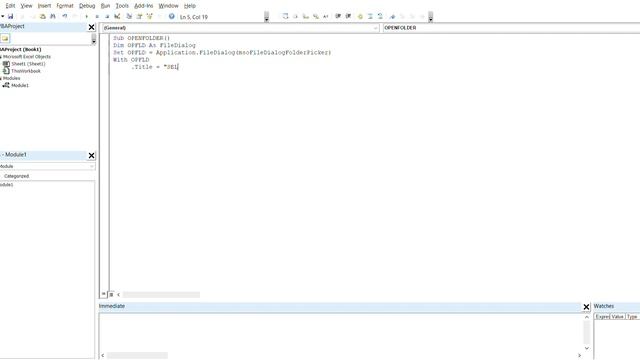Select Sheet1 (Sheet1) in project tree

[28, 64]
